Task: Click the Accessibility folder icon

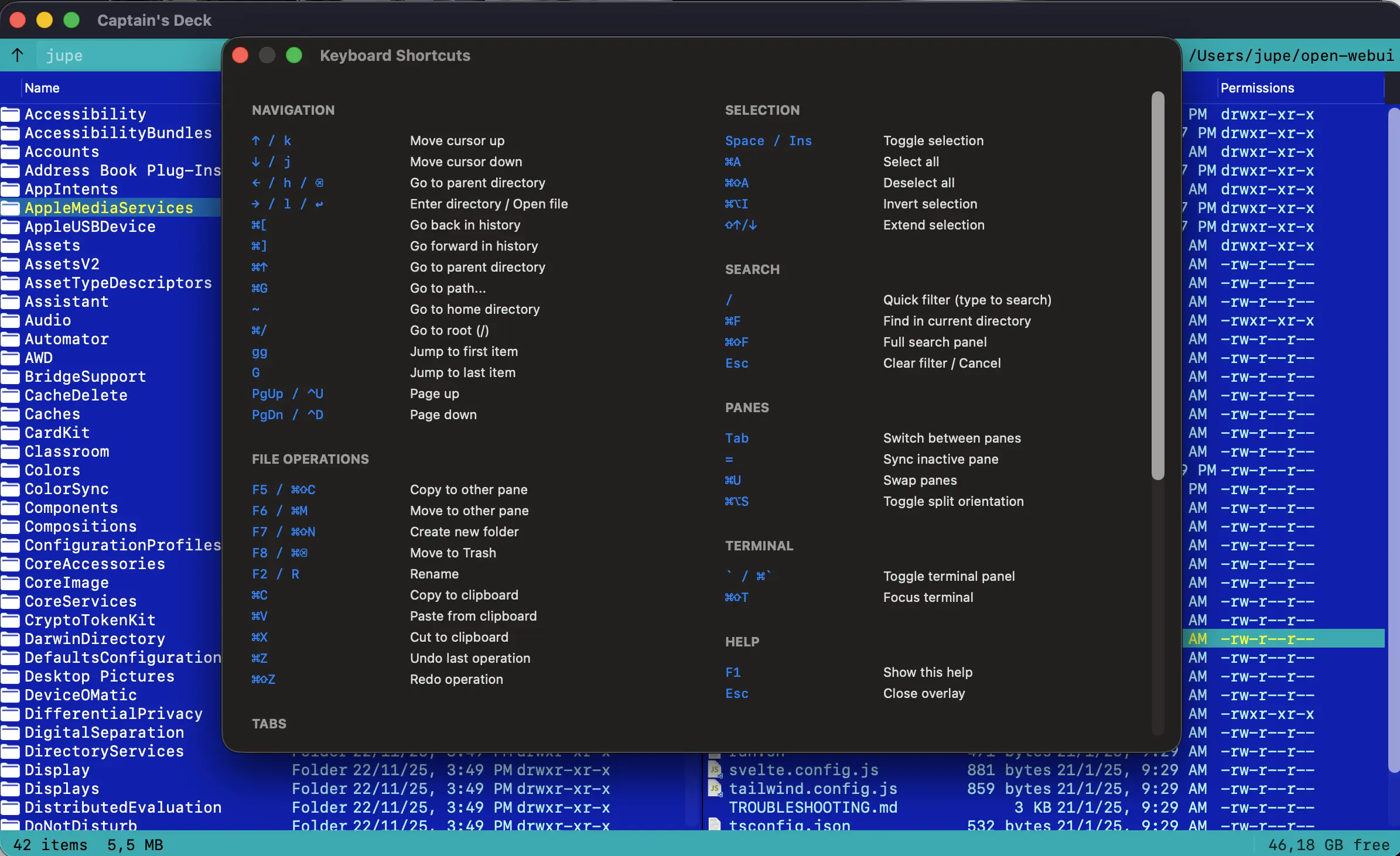Action: click(10, 114)
